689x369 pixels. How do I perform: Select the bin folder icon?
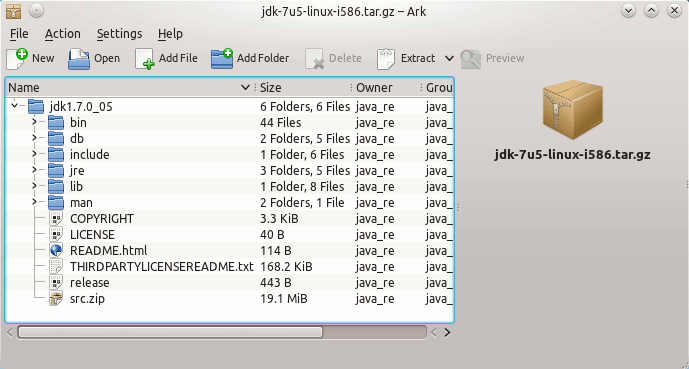pyautogui.click(x=56, y=123)
